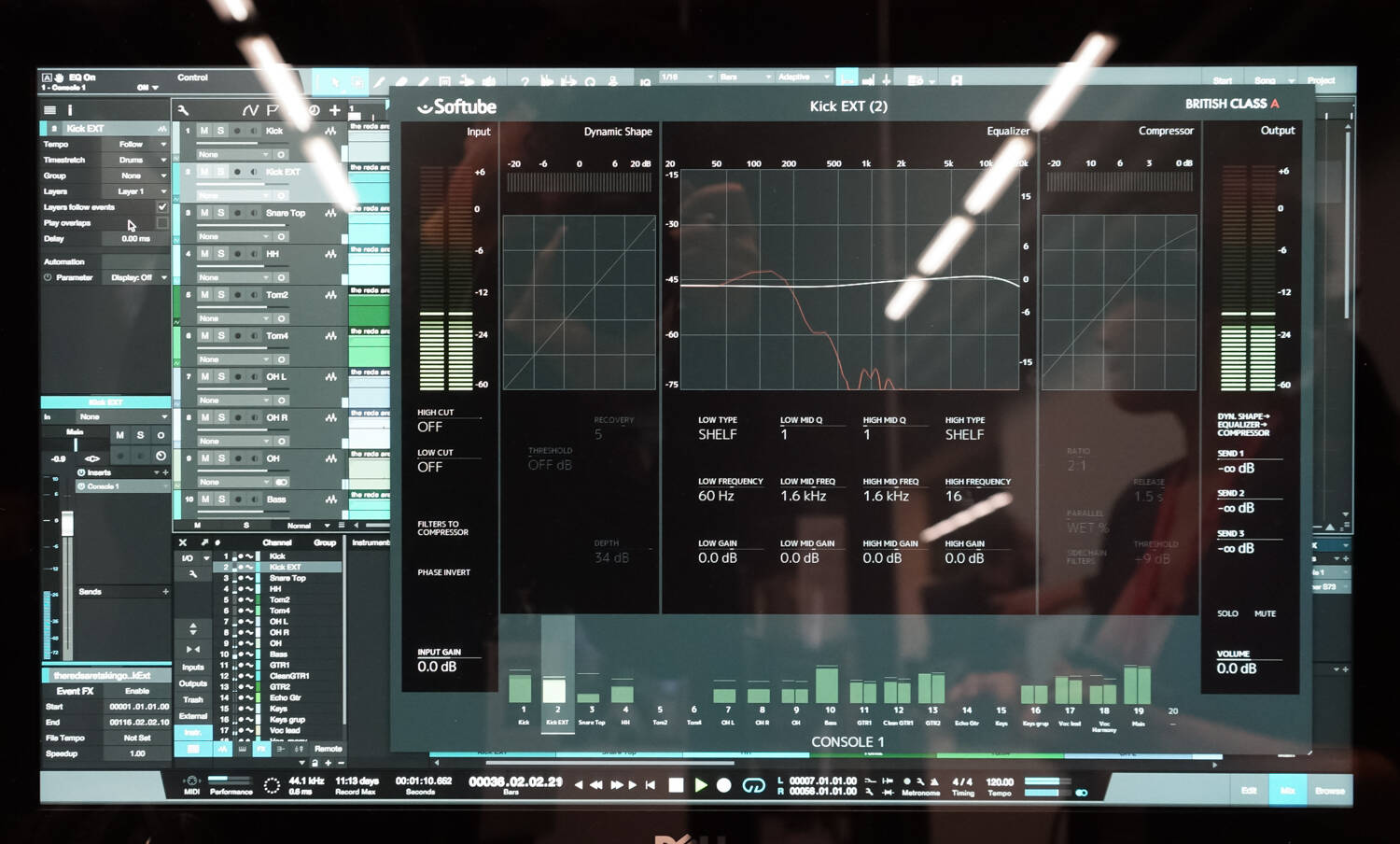Viewport: 1400px width, 844px height.
Task: Solo the Snare Top track
Action: 221,213
